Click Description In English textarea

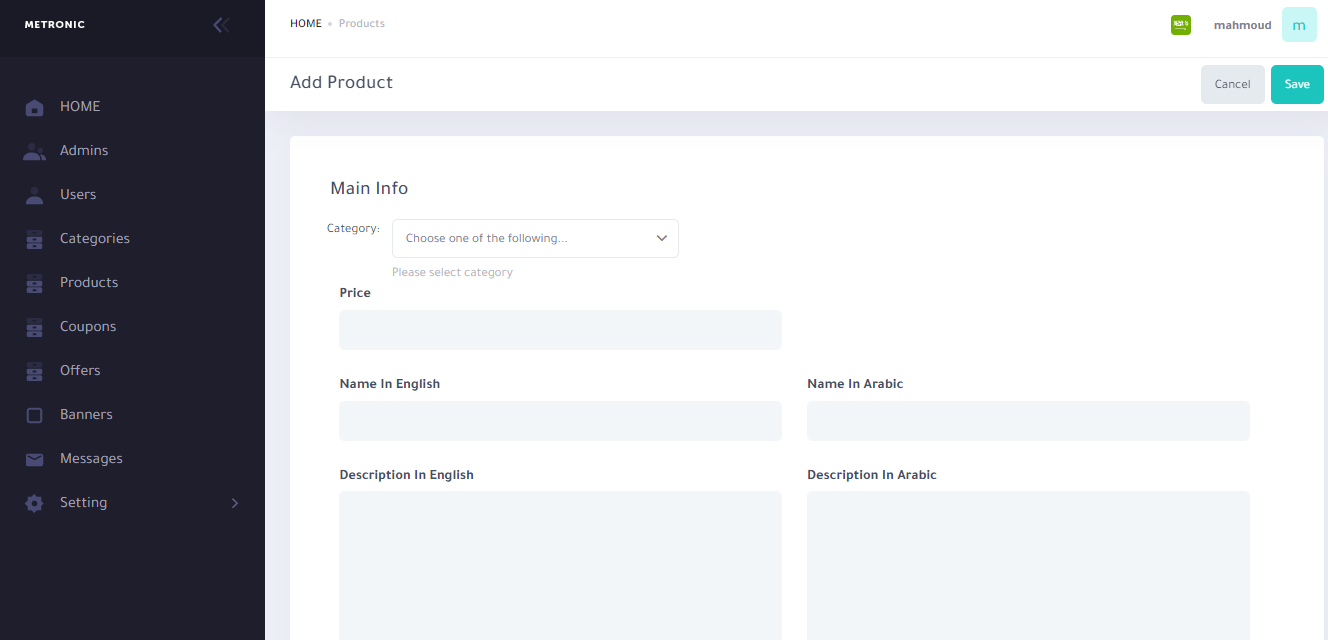[x=560, y=565]
